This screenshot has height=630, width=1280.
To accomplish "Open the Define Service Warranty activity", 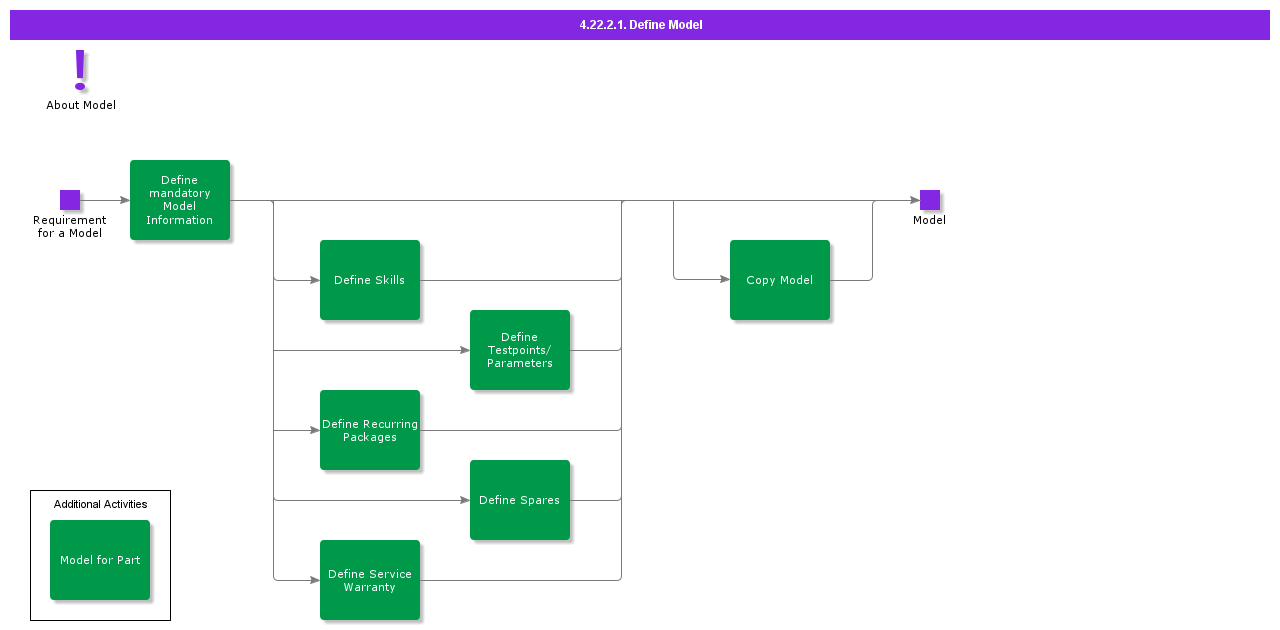I will pos(370,580).
